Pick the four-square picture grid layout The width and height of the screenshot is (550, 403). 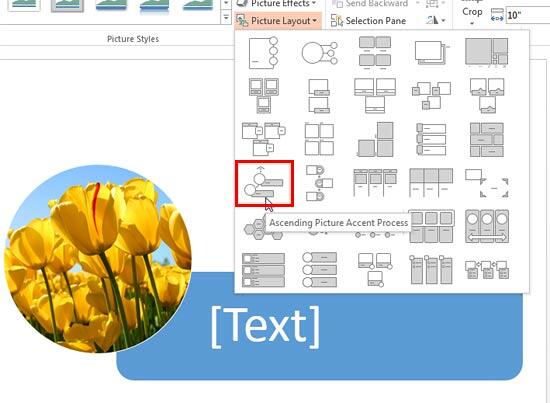[x=319, y=139]
